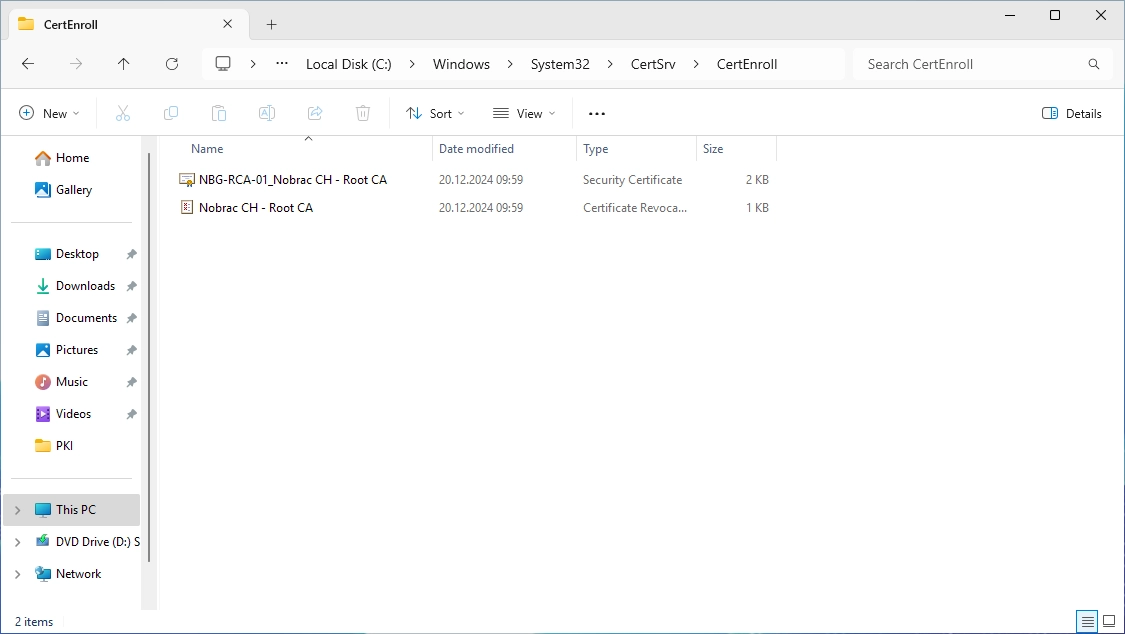Go up one folder with Up arrow

point(123,64)
